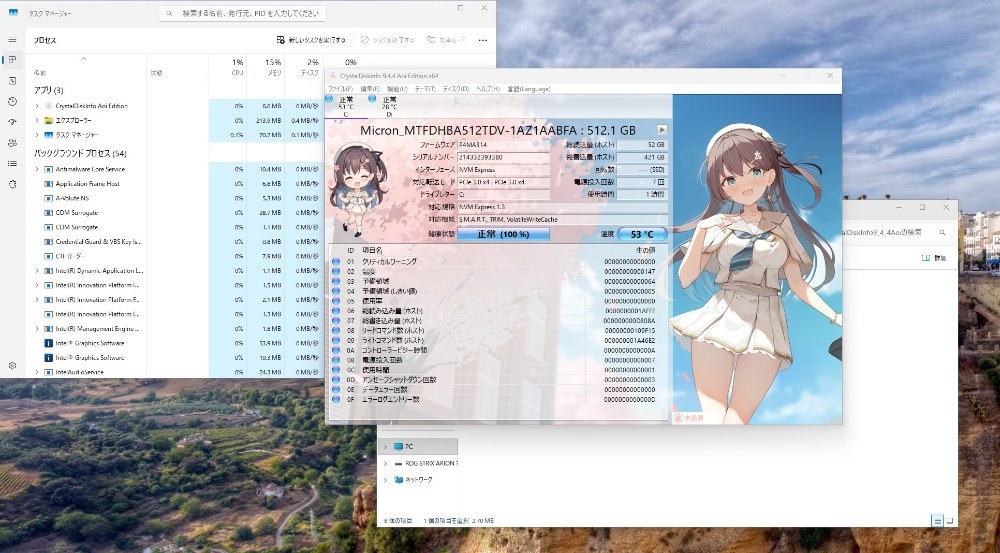
Task: Click Explorer search field for CrystalDiskInfo9_4_4Aoi
Action: pyautogui.click(x=897, y=233)
